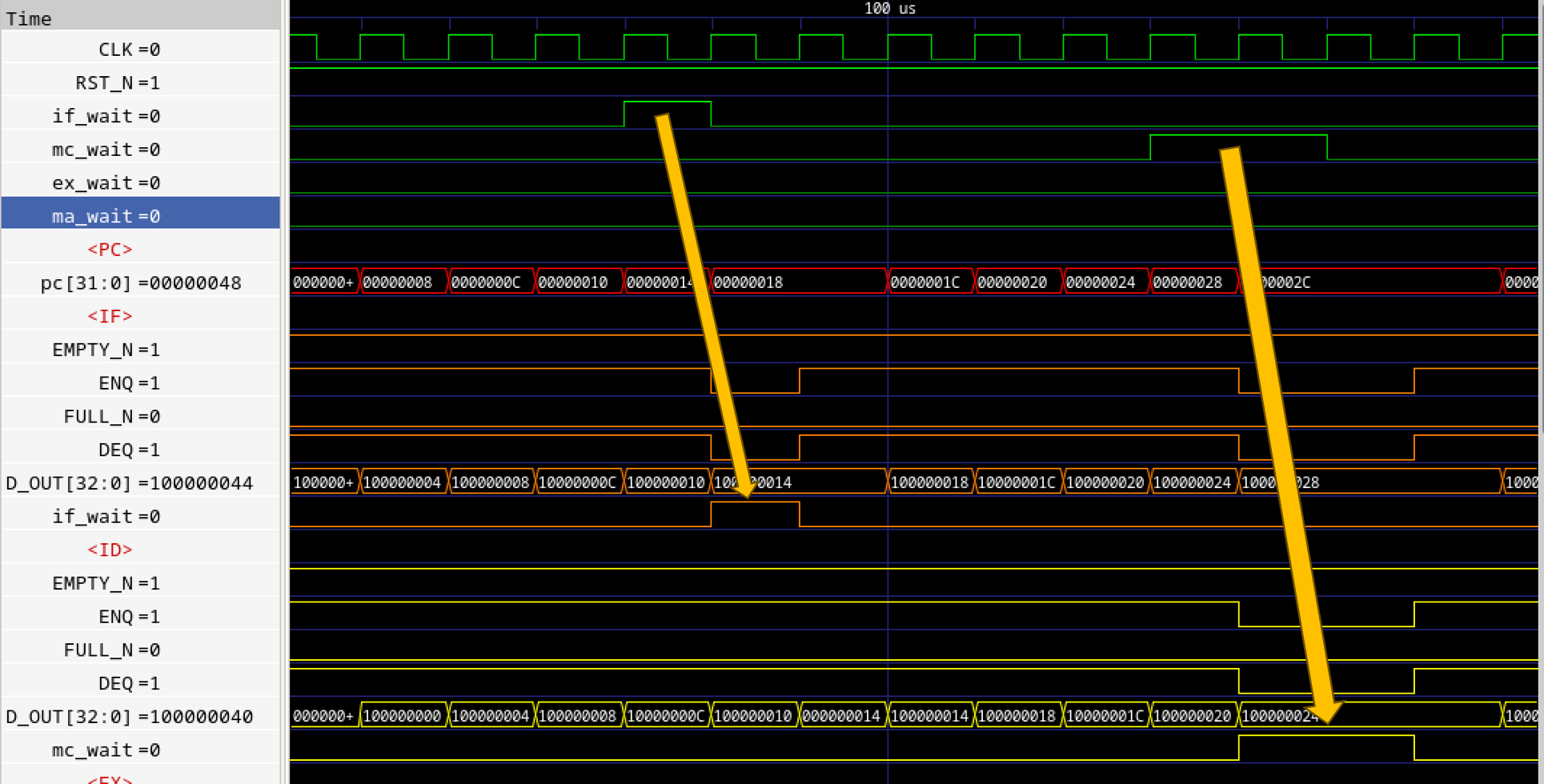The height and width of the screenshot is (784, 1544).
Task: Click the 100 us time label
Action: tap(889, 9)
